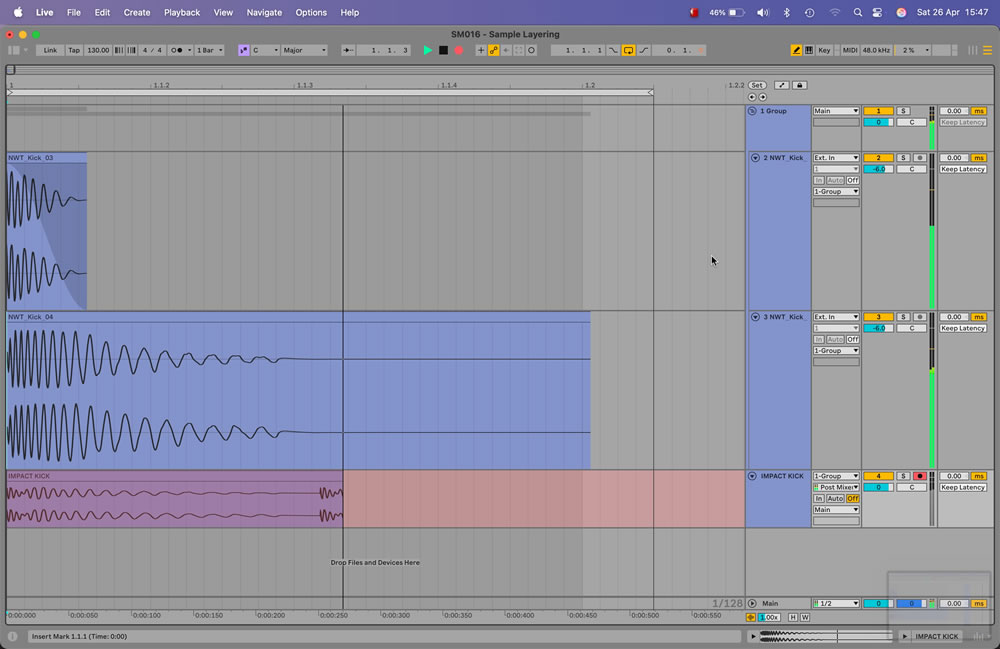Click the Link button
1000x649 pixels.
tap(50, 50)
